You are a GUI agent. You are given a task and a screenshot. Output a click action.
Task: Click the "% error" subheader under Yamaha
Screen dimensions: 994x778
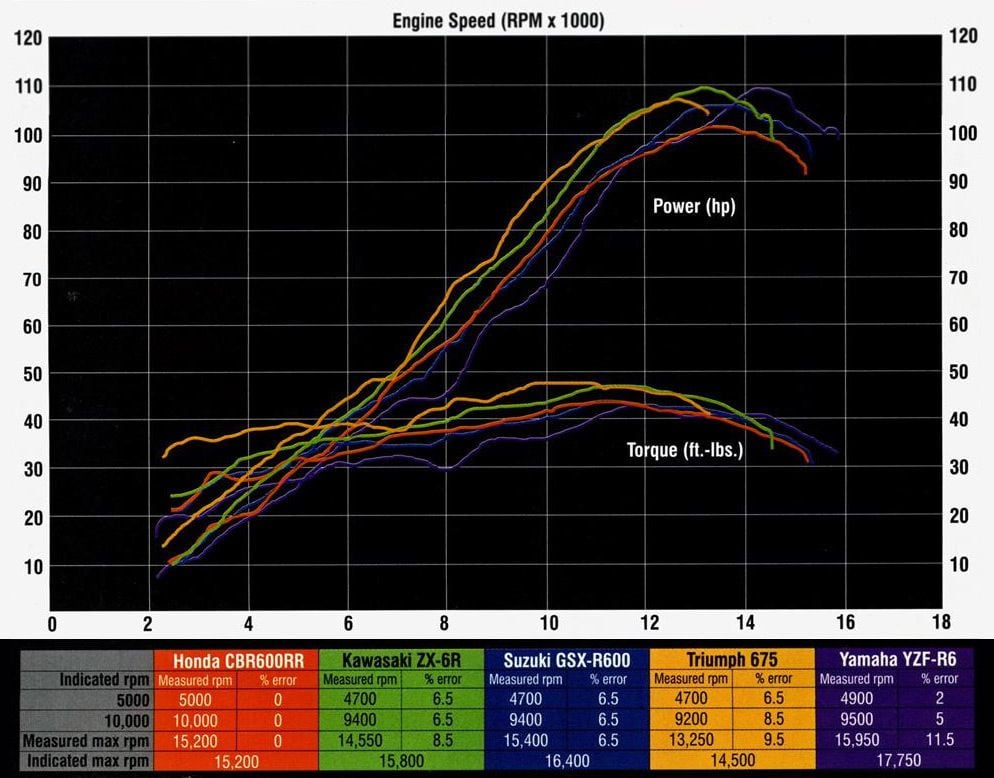point(939,679)
